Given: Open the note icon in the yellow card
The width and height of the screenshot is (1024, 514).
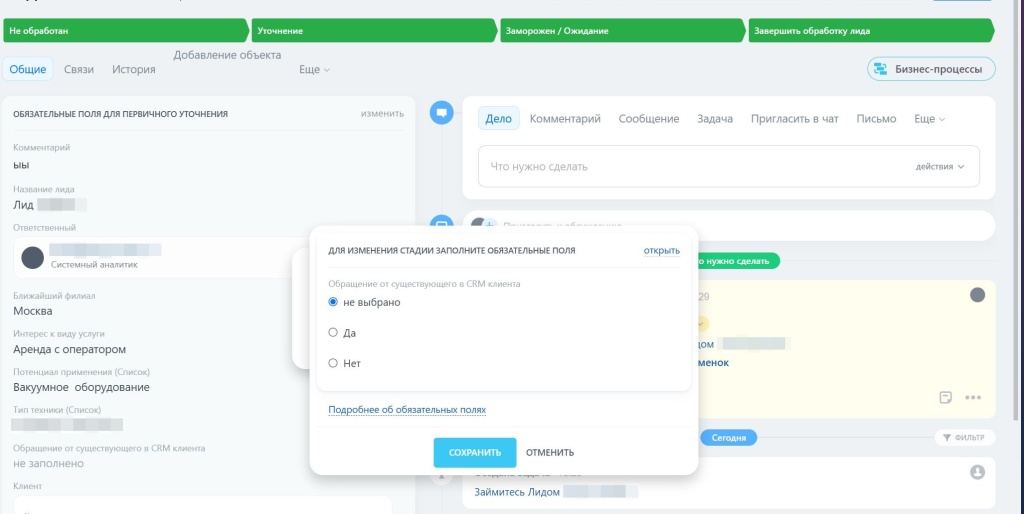Looking at the screenshot, I should (945, 397).
